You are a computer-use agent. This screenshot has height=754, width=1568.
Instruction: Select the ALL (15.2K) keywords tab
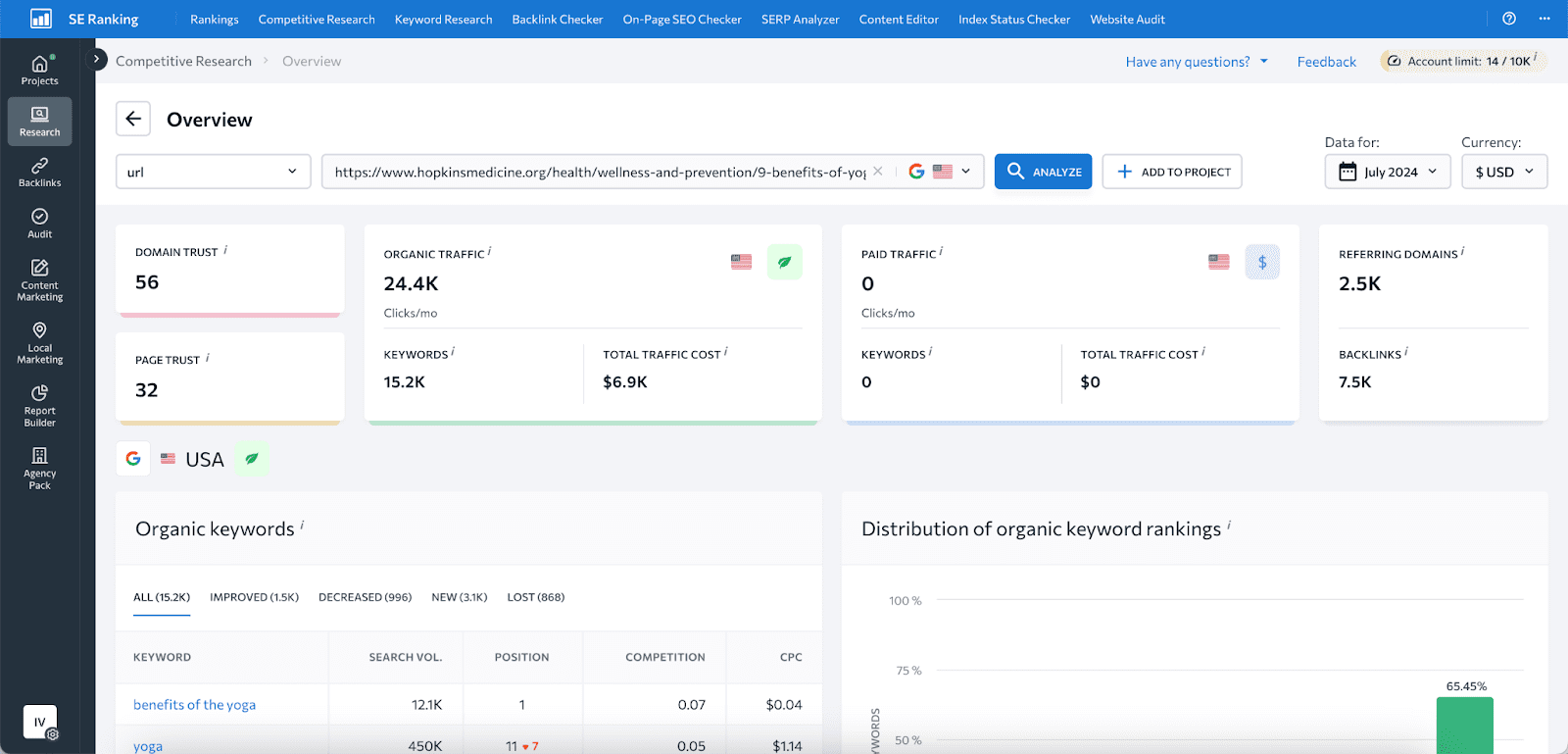(x=162, y=597)
